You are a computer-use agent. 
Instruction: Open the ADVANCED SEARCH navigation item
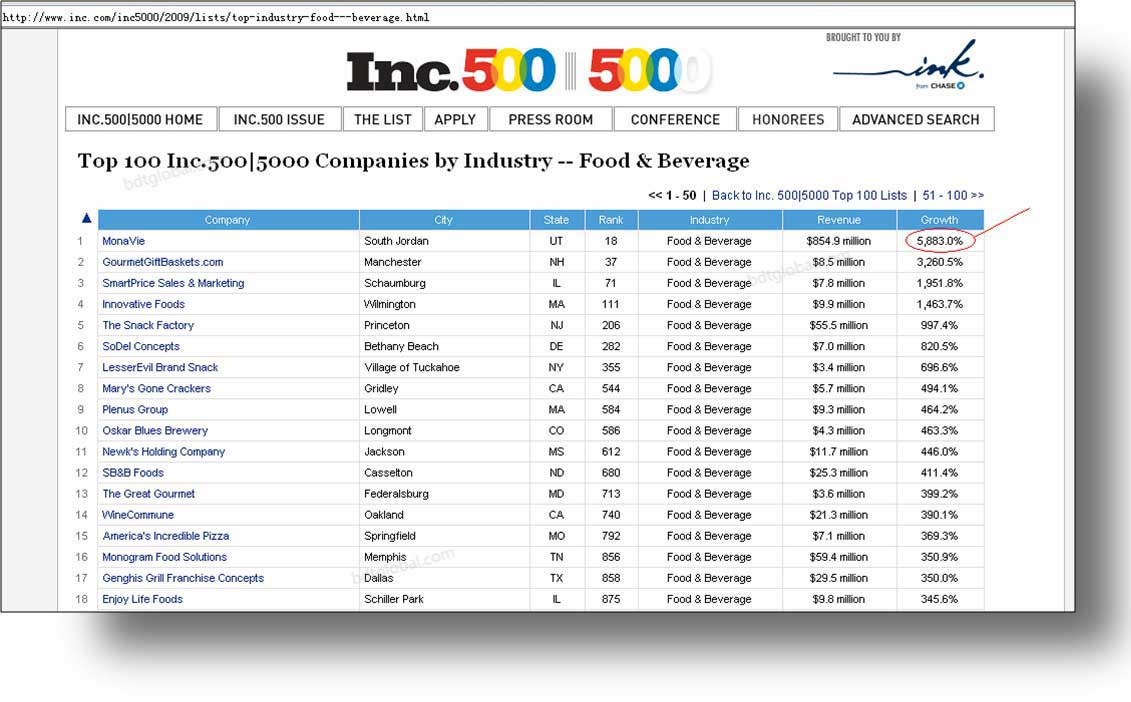(x=916, y=119)
